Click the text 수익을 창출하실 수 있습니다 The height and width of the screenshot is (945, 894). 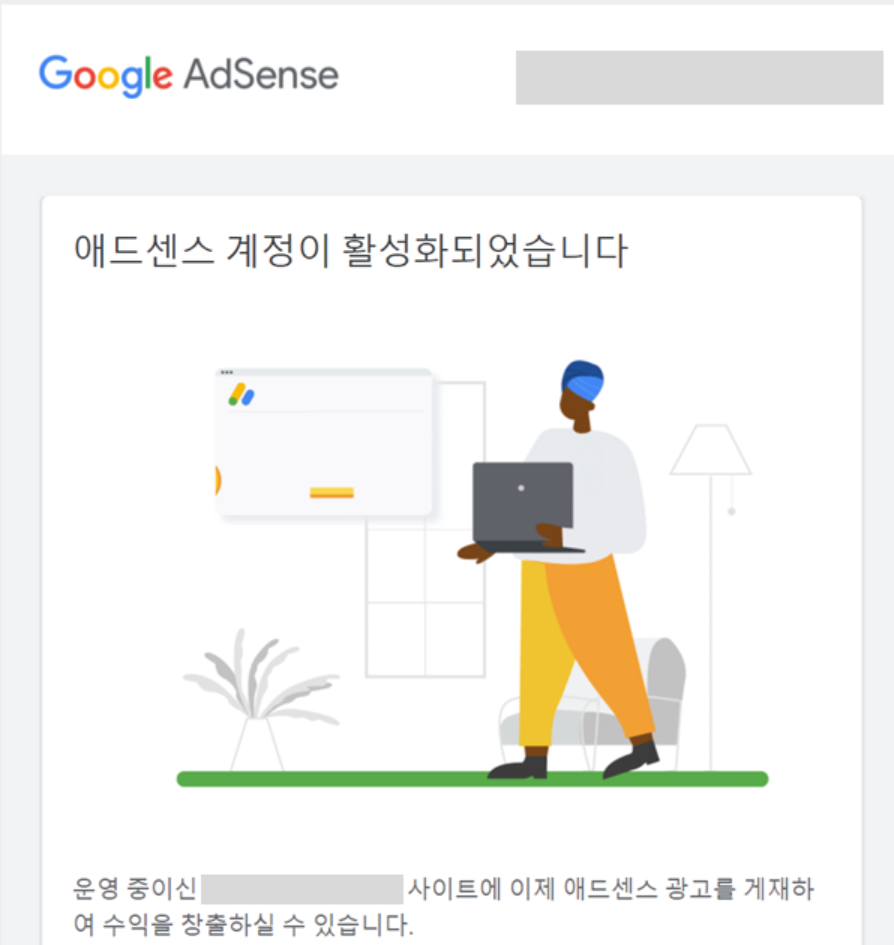click(x=258, y=925)
